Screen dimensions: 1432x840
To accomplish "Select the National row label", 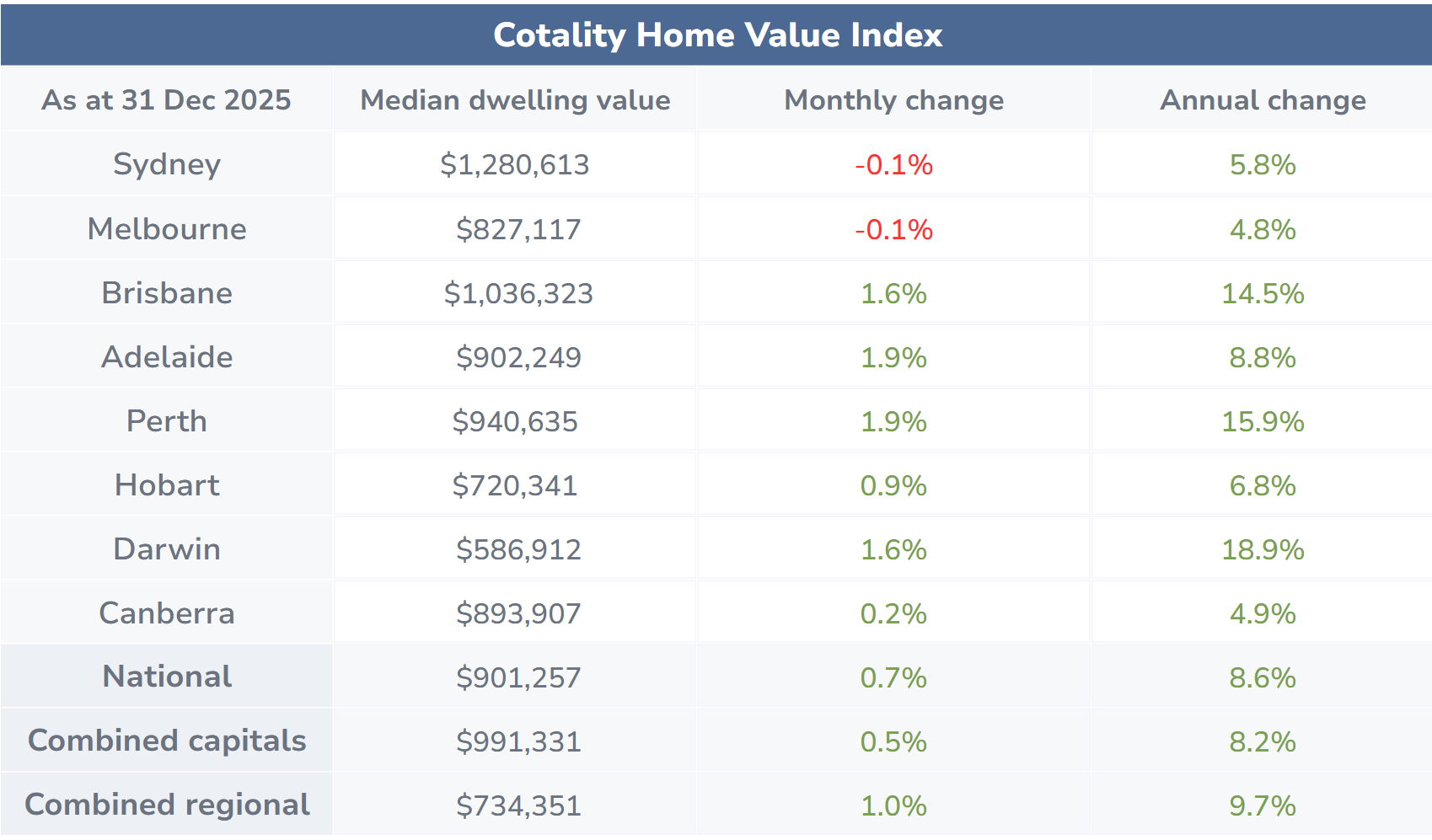I will pyautogui.click(x=167, y=677).
